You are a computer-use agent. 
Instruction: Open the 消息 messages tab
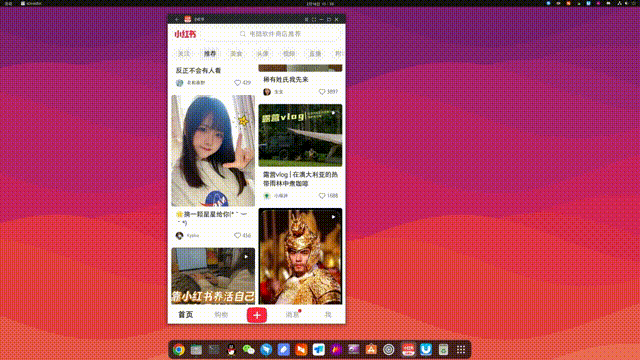point(292,315)
